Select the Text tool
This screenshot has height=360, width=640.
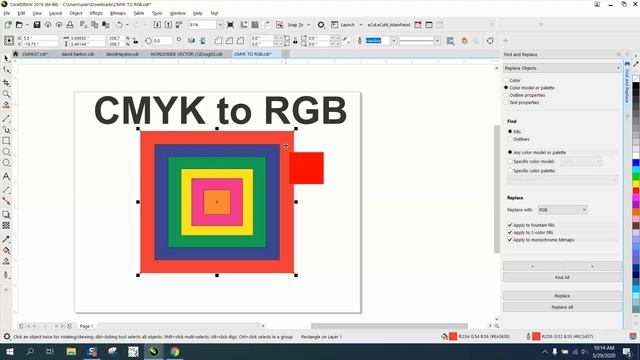(6, 176)
